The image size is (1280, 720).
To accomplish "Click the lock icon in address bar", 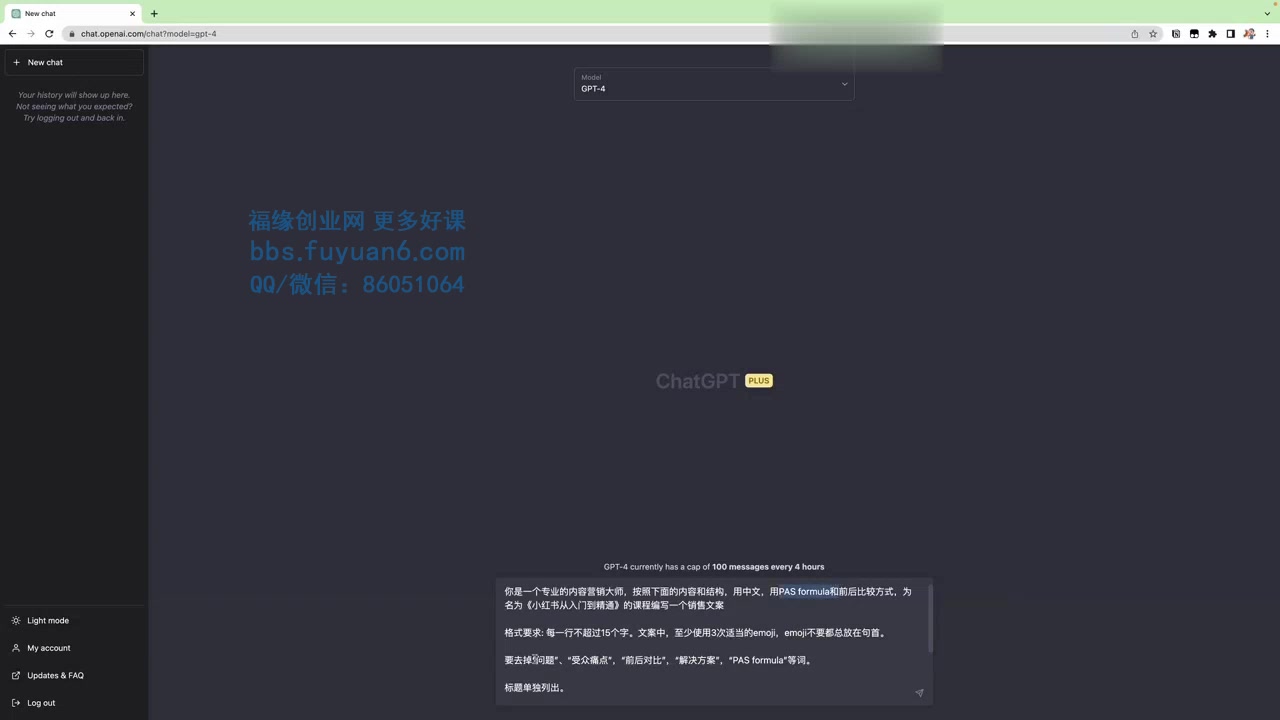I will click(72, 34).
